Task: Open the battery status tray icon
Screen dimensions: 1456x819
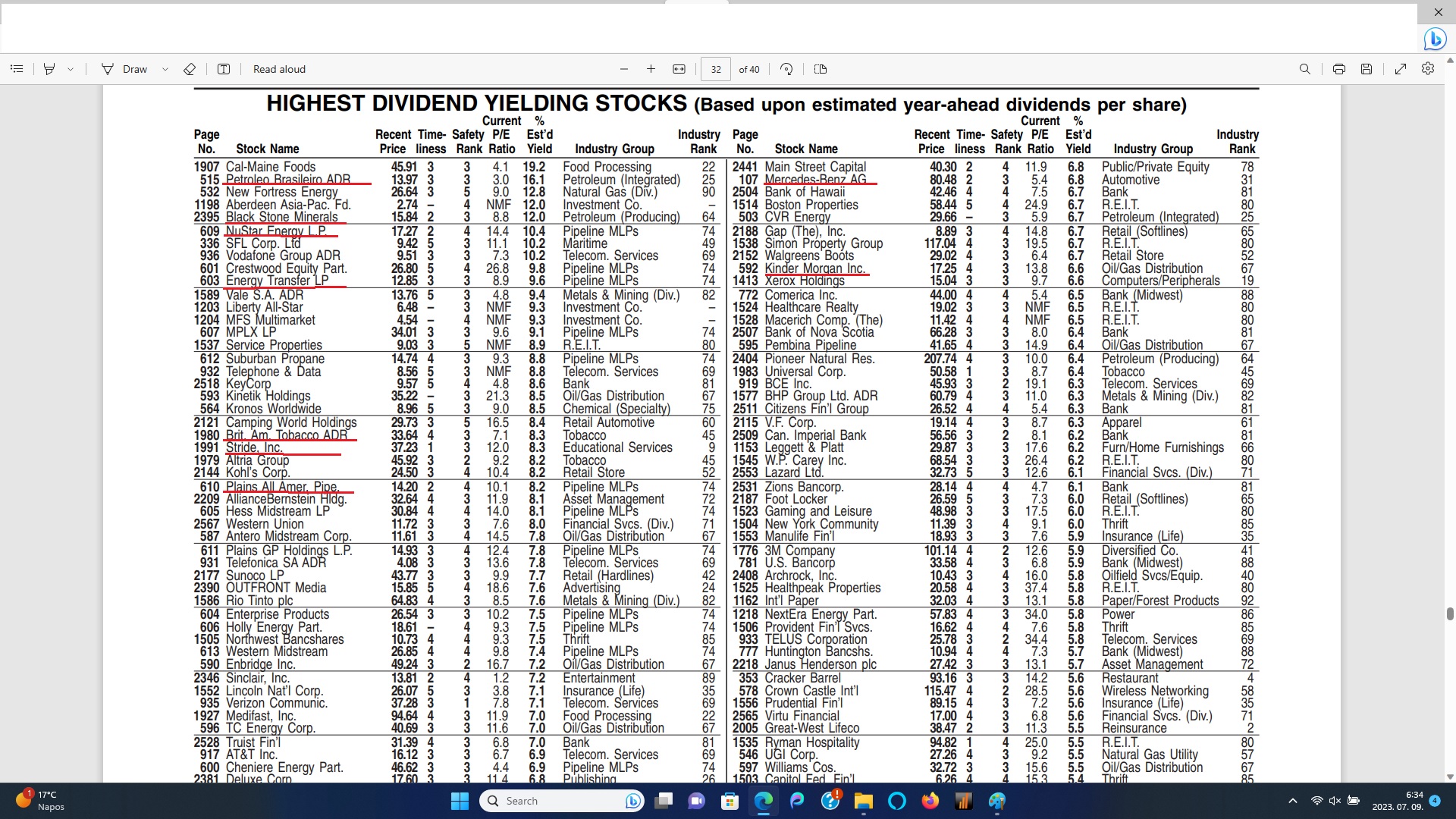Action: (1354, 801)
